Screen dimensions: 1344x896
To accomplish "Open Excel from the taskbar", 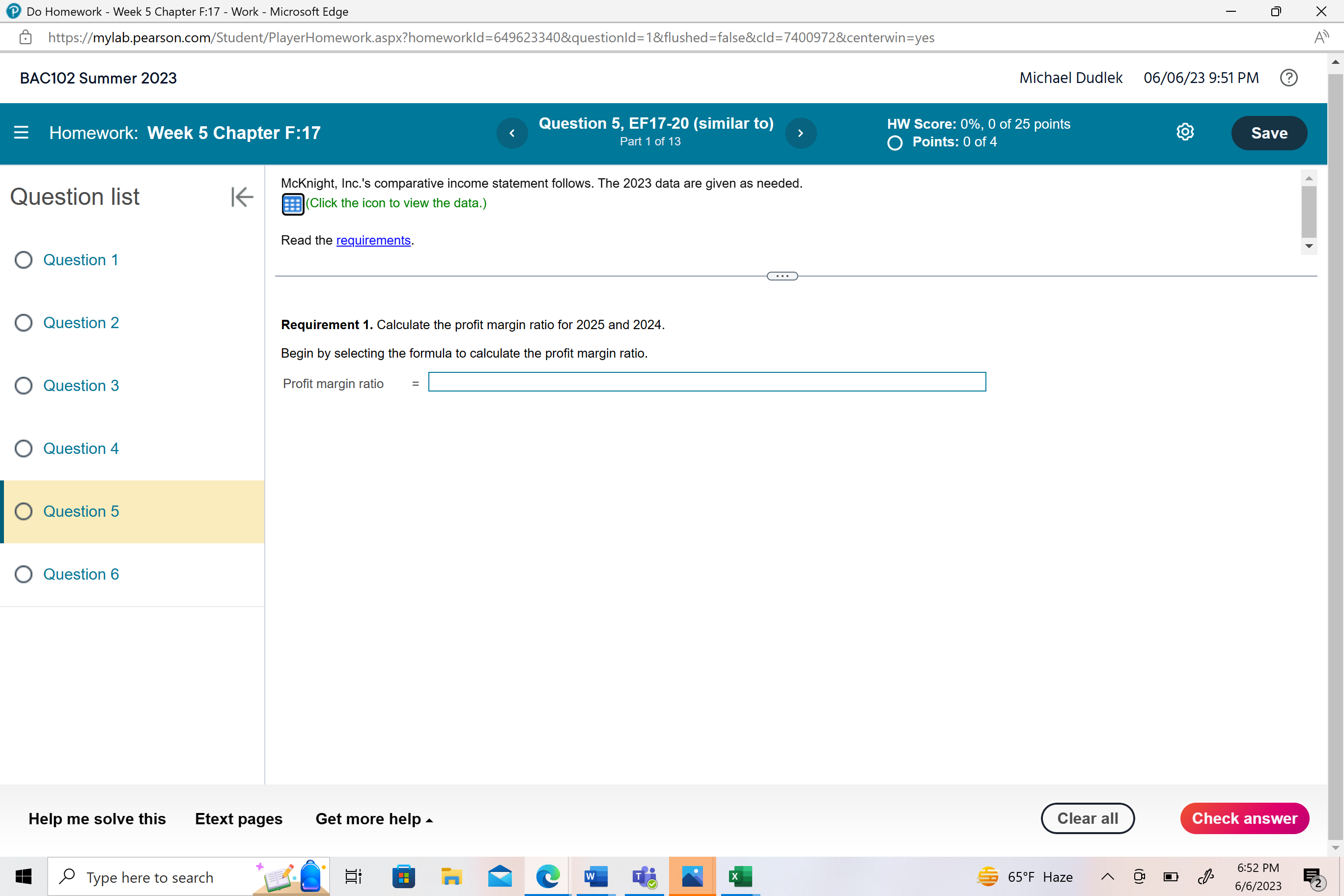I will pyautogui.click(x=740, y=876).
